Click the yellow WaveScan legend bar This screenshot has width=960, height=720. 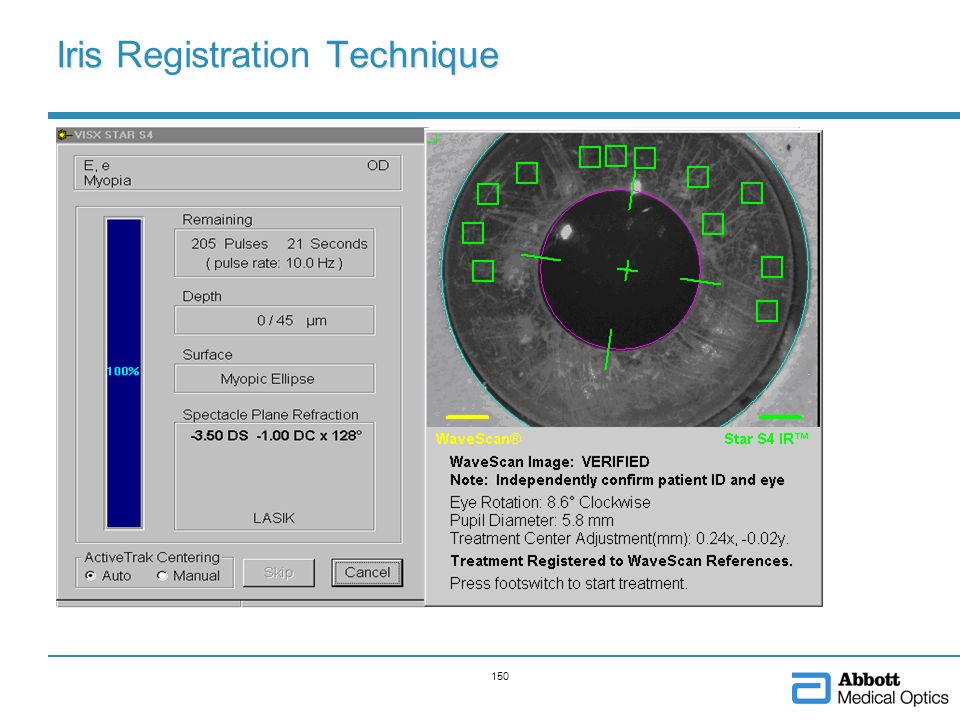coord(467,418)
